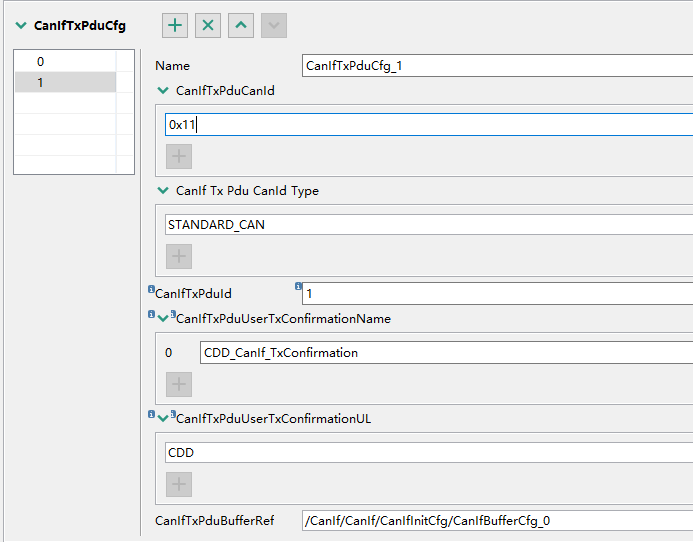Edit the CanIfTxPduBufferRef path field
Viewport: 693px width, 542px height.
point(497,521)
